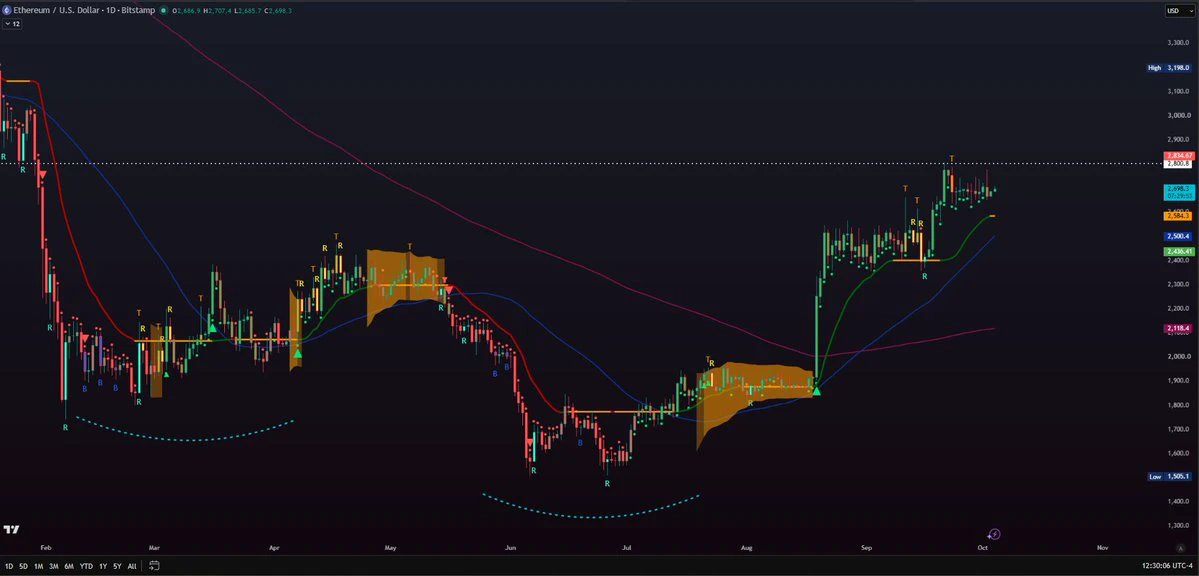
Task: Click the red 2,834.67 price label
Action: [x=1177, y=156]
